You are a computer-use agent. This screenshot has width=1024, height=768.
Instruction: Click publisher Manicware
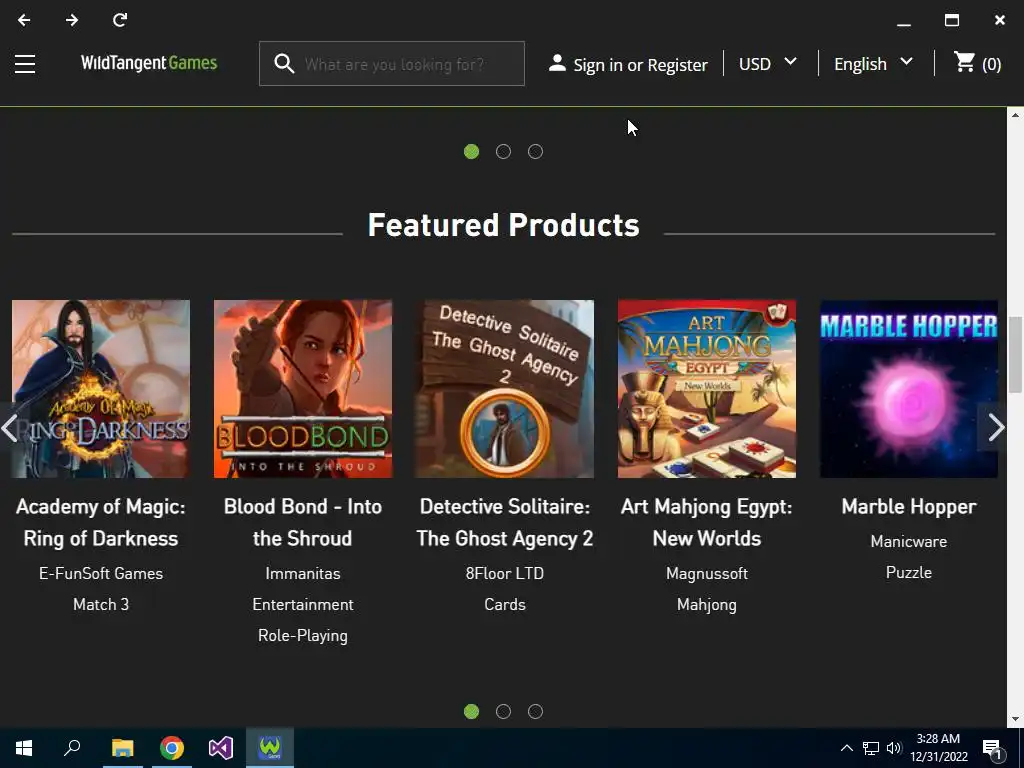(908, 541)
